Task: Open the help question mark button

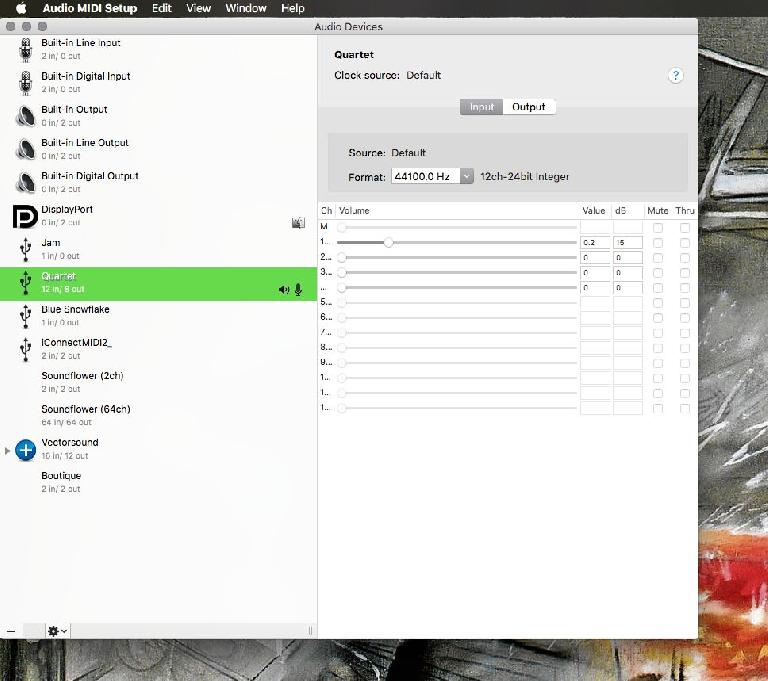Action: 675,75
